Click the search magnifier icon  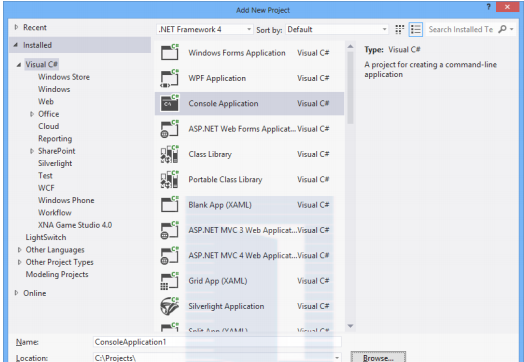pos(502,29)
